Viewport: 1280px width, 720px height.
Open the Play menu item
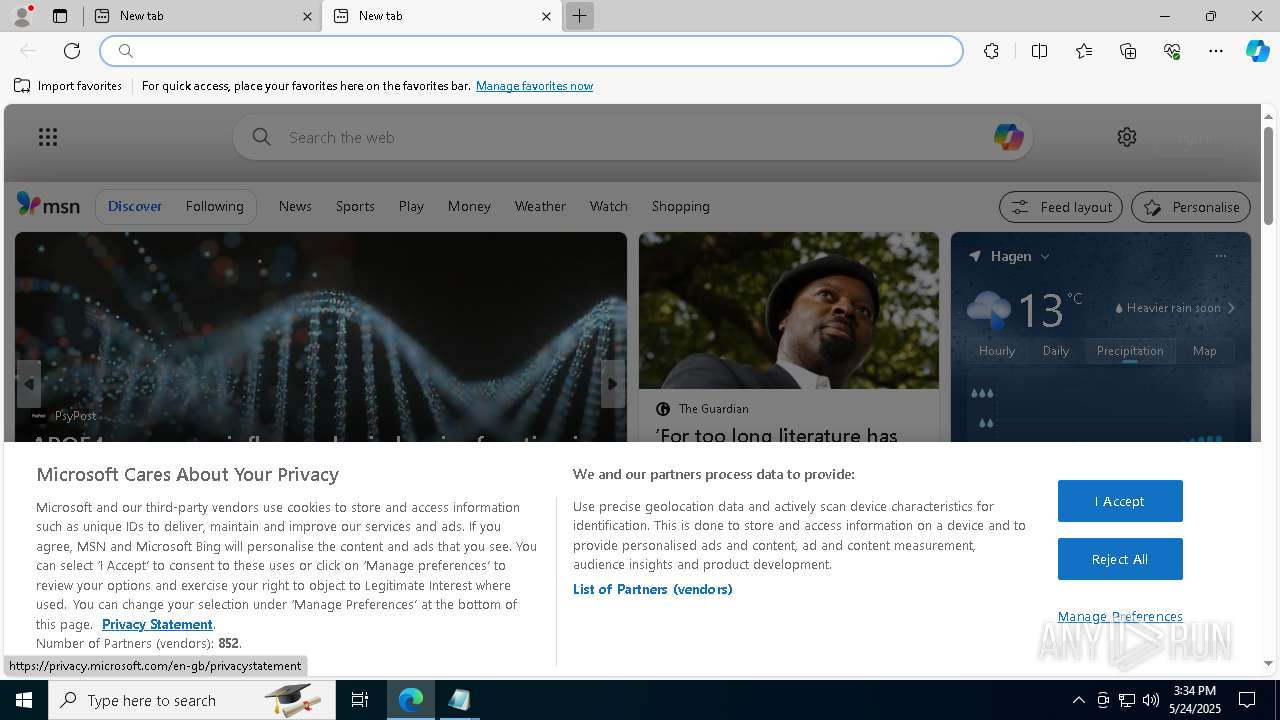[x=411, y=206]
